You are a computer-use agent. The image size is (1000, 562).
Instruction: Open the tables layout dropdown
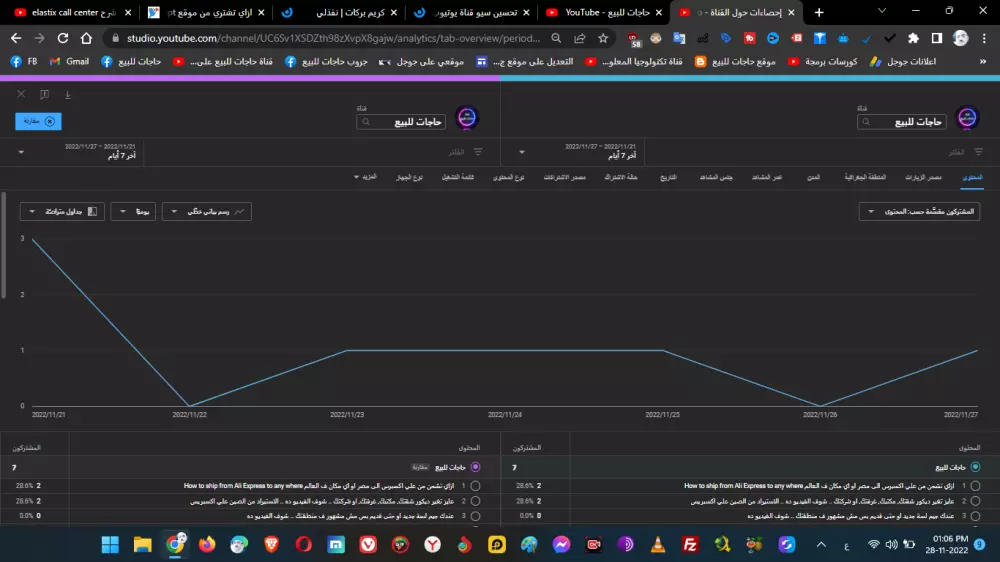(x=62, y=211)
